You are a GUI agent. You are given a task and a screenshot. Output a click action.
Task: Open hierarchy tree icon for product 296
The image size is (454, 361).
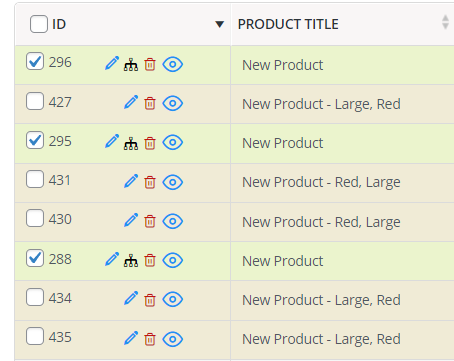tap(131, 65)
